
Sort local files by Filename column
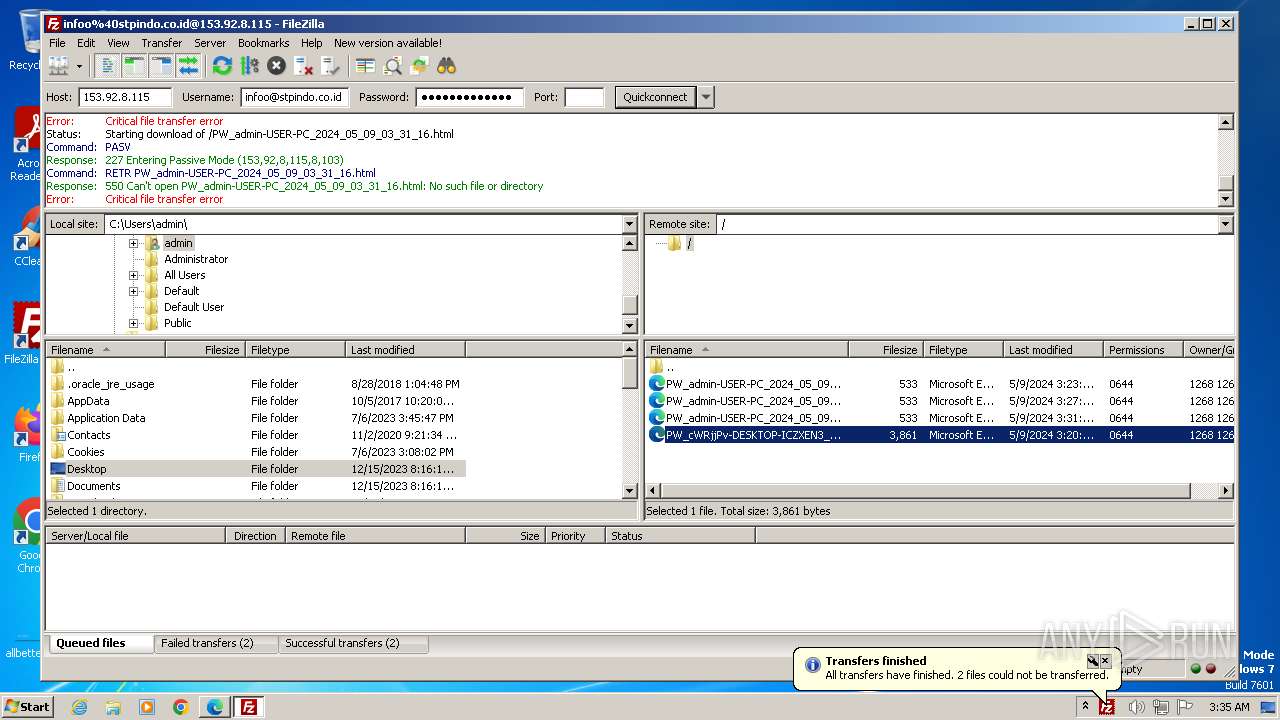(105, 350)
